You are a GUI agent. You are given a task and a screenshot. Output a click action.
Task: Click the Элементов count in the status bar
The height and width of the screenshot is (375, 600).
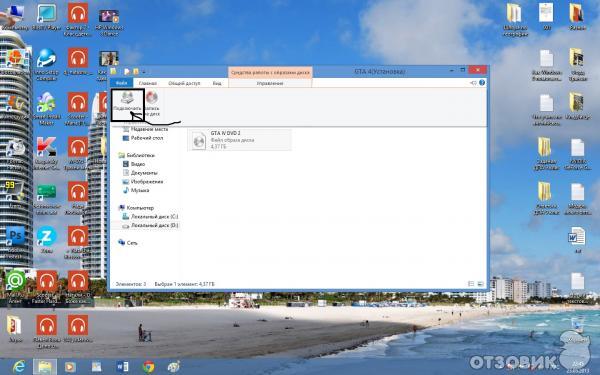point(131,284)
